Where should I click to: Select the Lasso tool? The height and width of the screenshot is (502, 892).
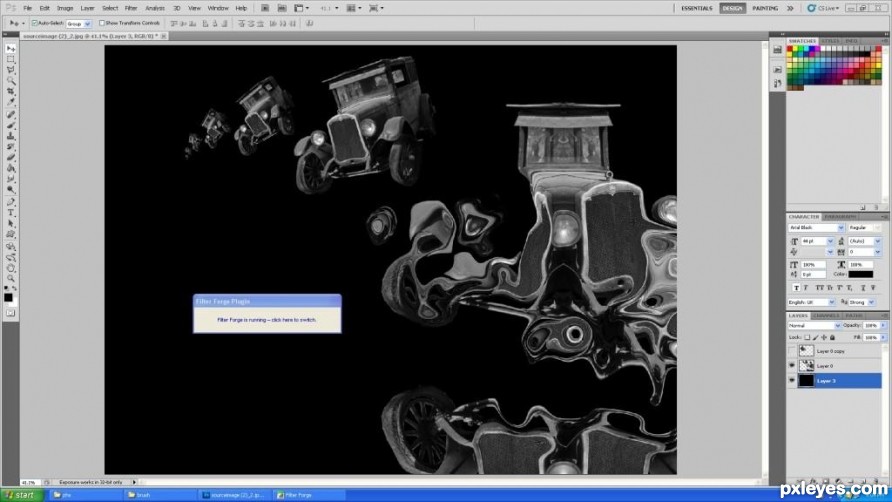[x=11, y=71]
